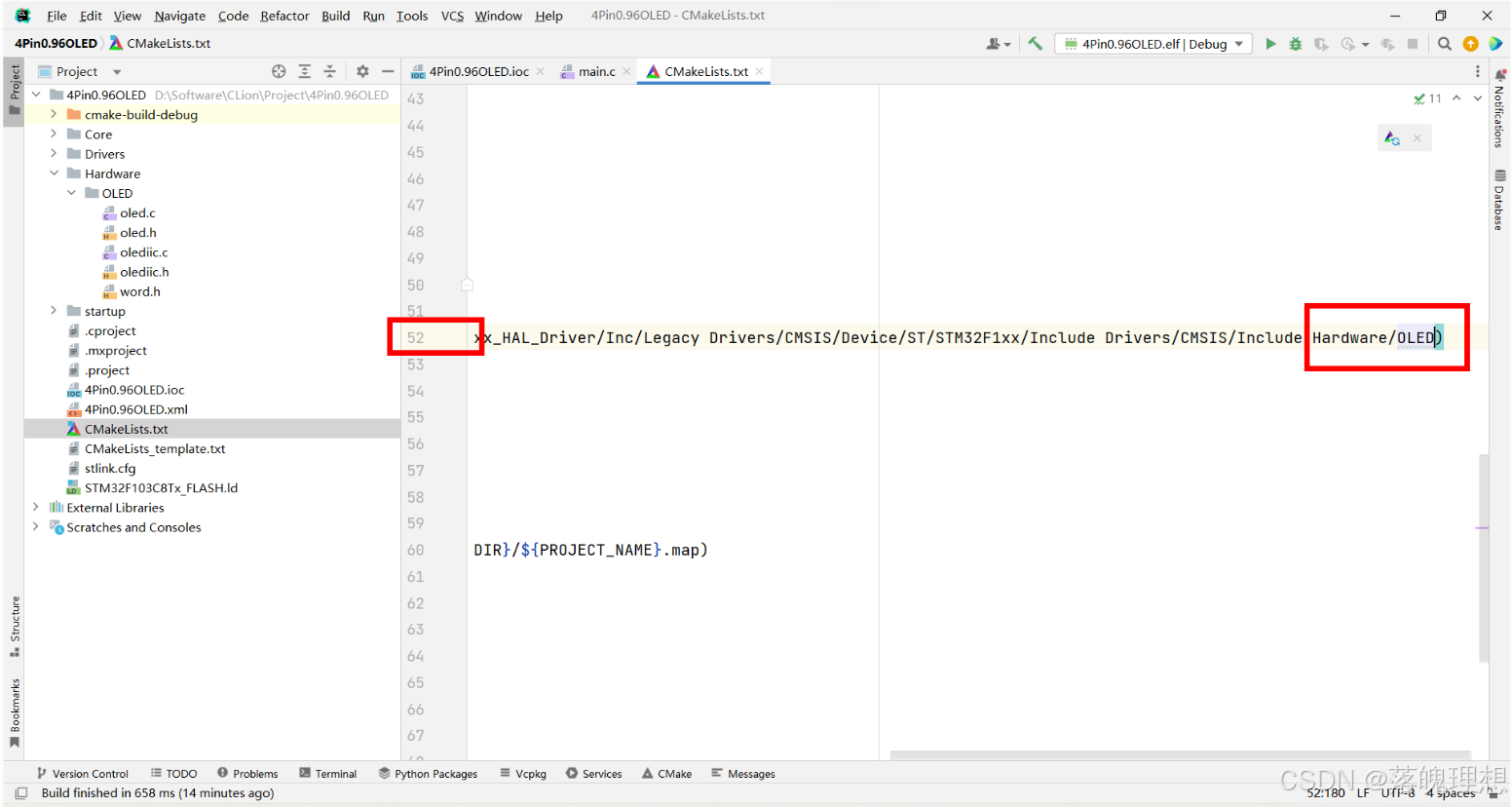Expand the Core folder
Viewport: 1512px width, 807px height.
54,134
